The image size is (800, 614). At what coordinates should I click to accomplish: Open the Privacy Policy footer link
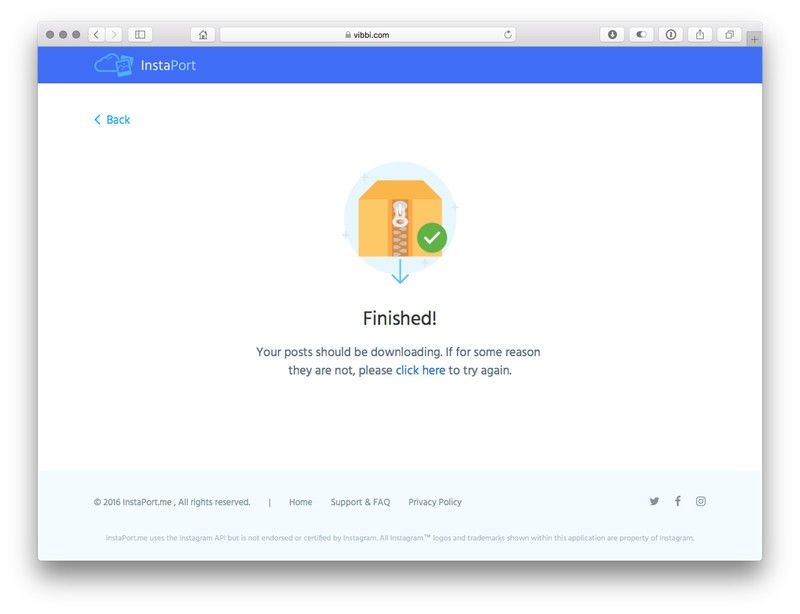click(x=435, y=502)
